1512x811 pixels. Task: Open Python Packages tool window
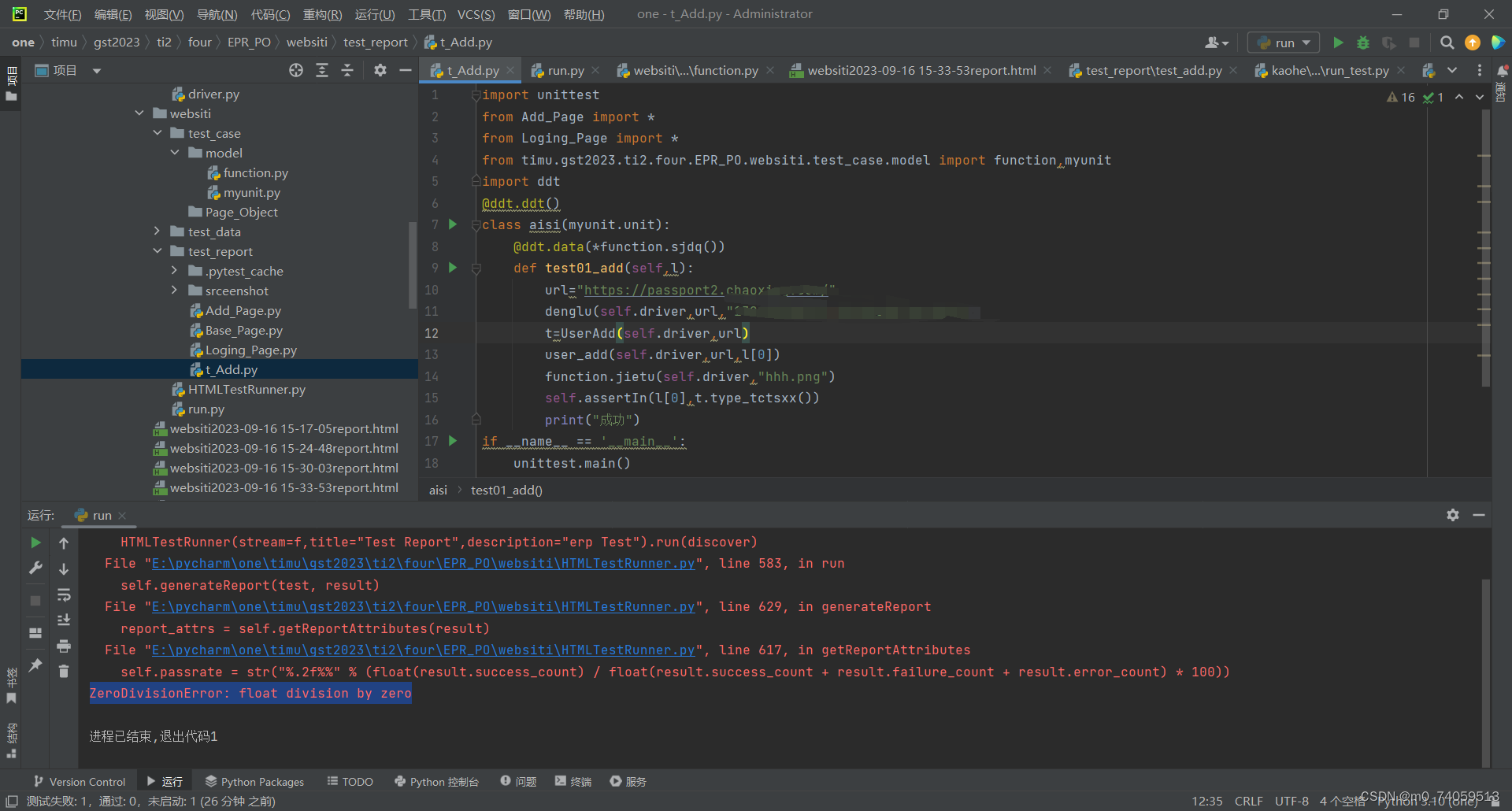tap(254, 782)
